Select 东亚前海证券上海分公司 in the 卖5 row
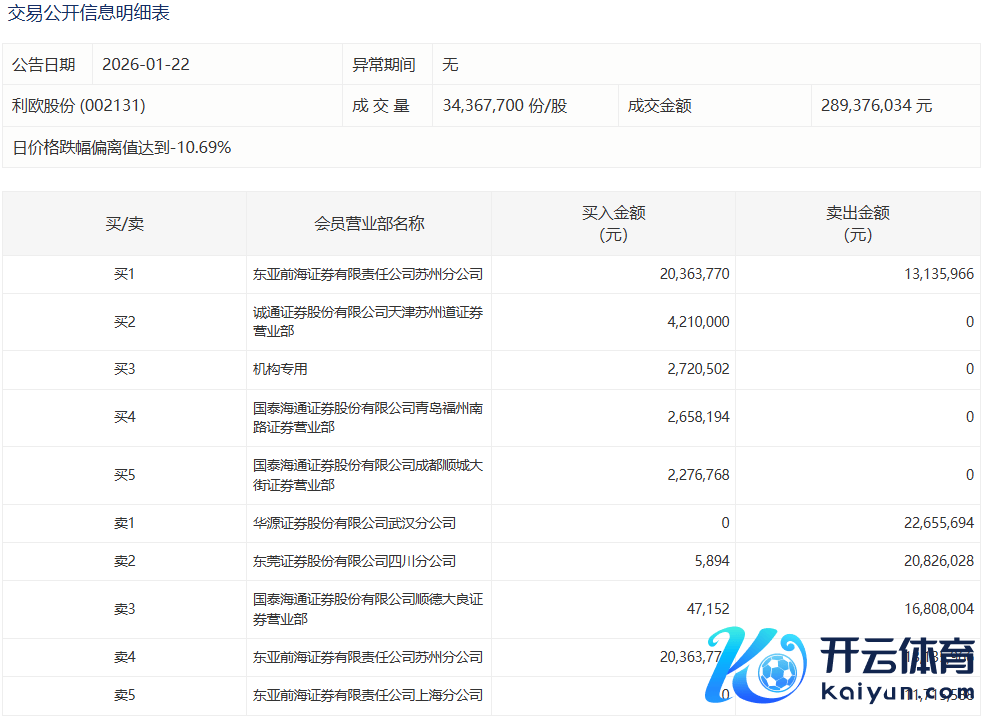The image size is (990, 725). coord(368,695)
